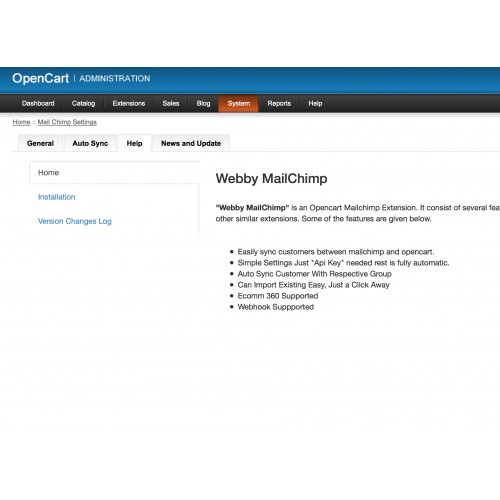500x500 pixels.
Task: Switch to the Auto Sync tab
Action: click(x=90, y=143)
